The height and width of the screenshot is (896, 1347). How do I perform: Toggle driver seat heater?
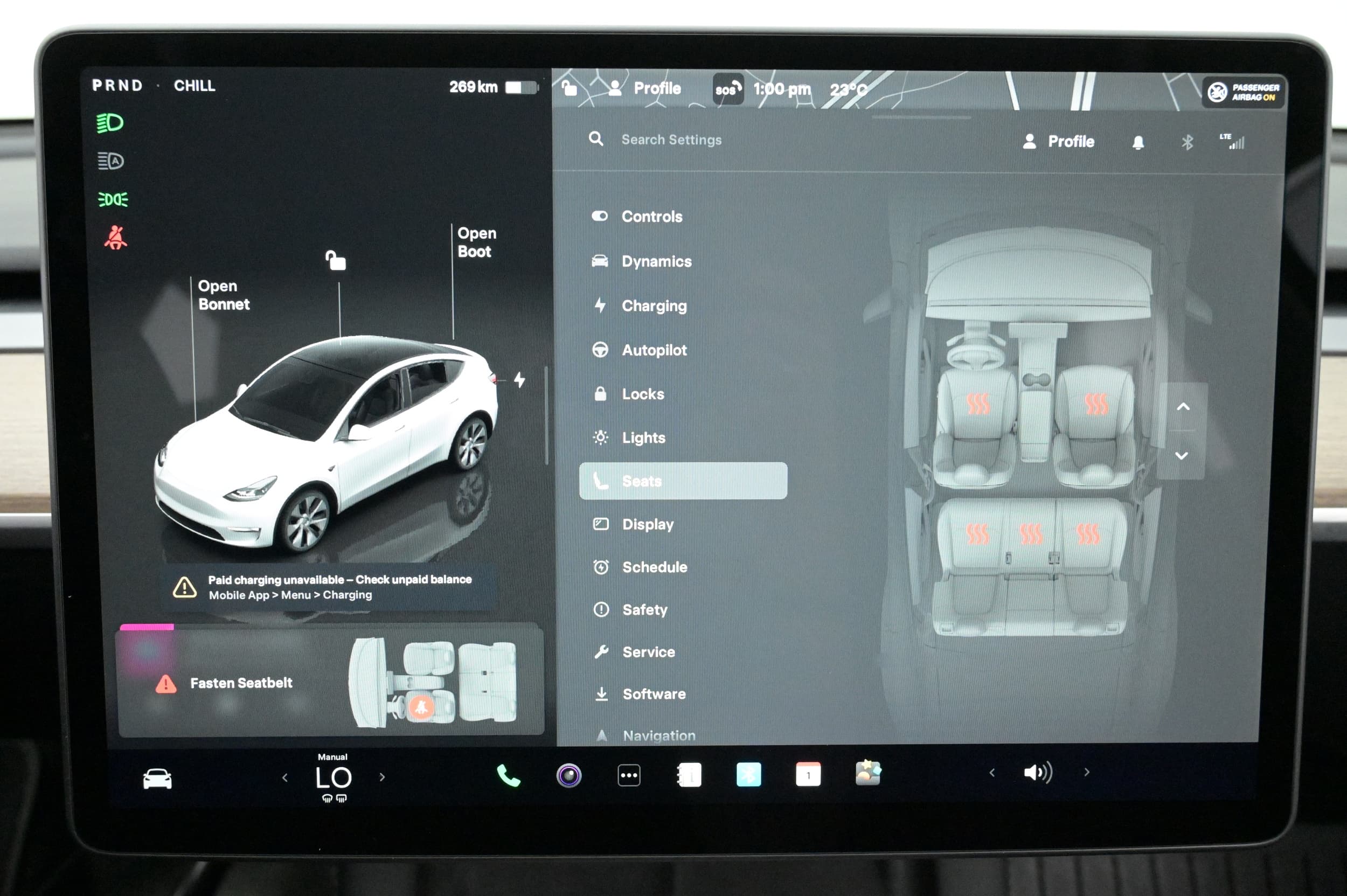(977, 404)
